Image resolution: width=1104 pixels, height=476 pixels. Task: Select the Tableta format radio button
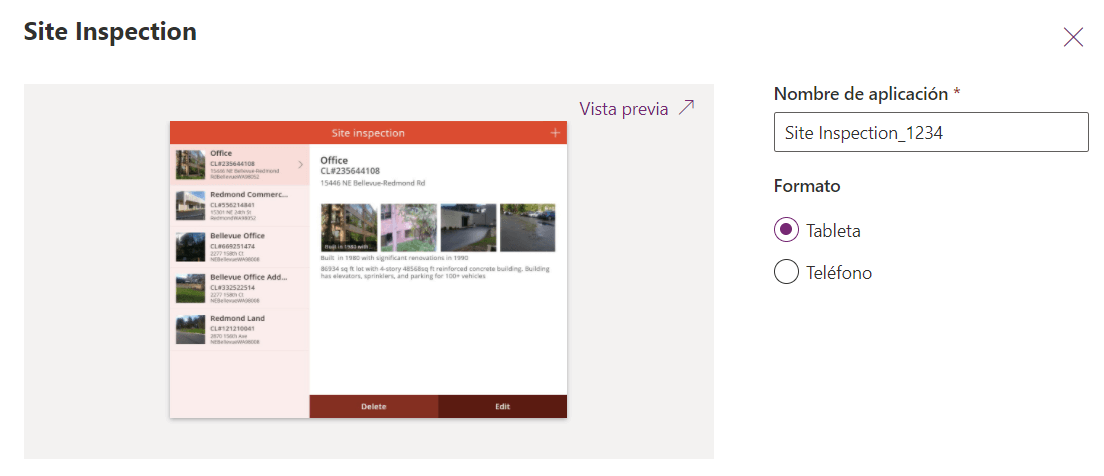click(x=786, y=230)
